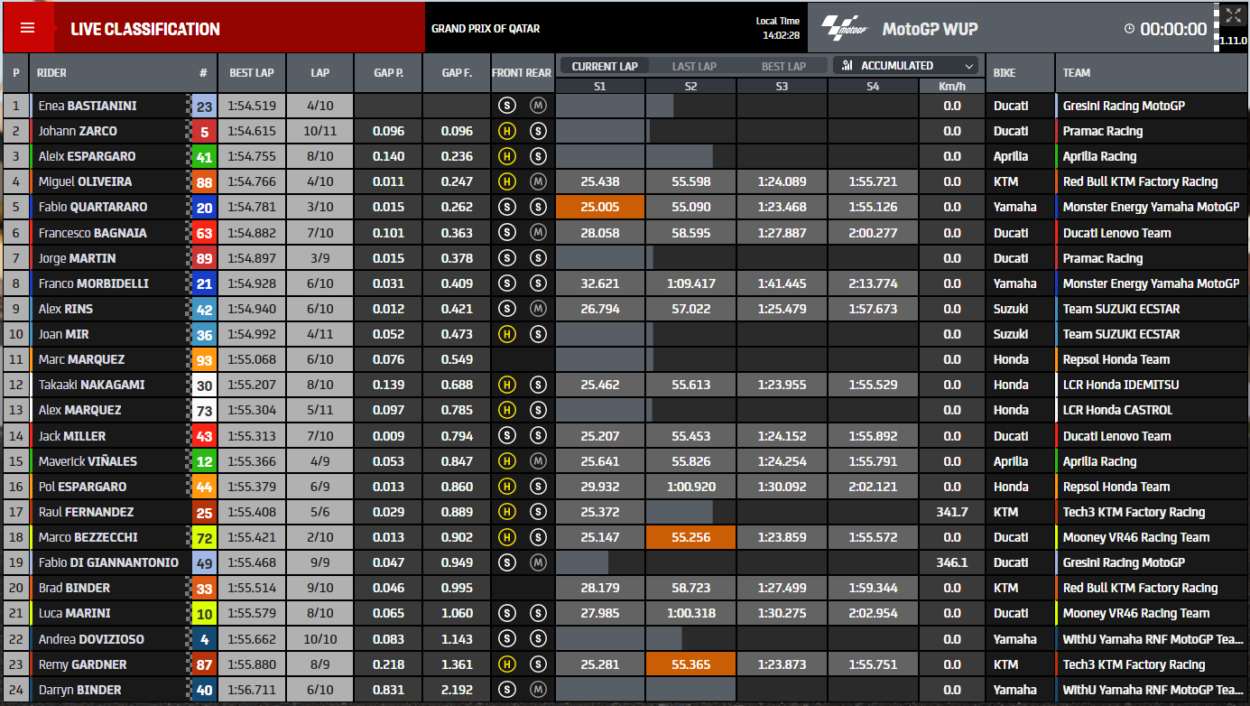Click the 346.1 speed value

click(x=952, y=563)
